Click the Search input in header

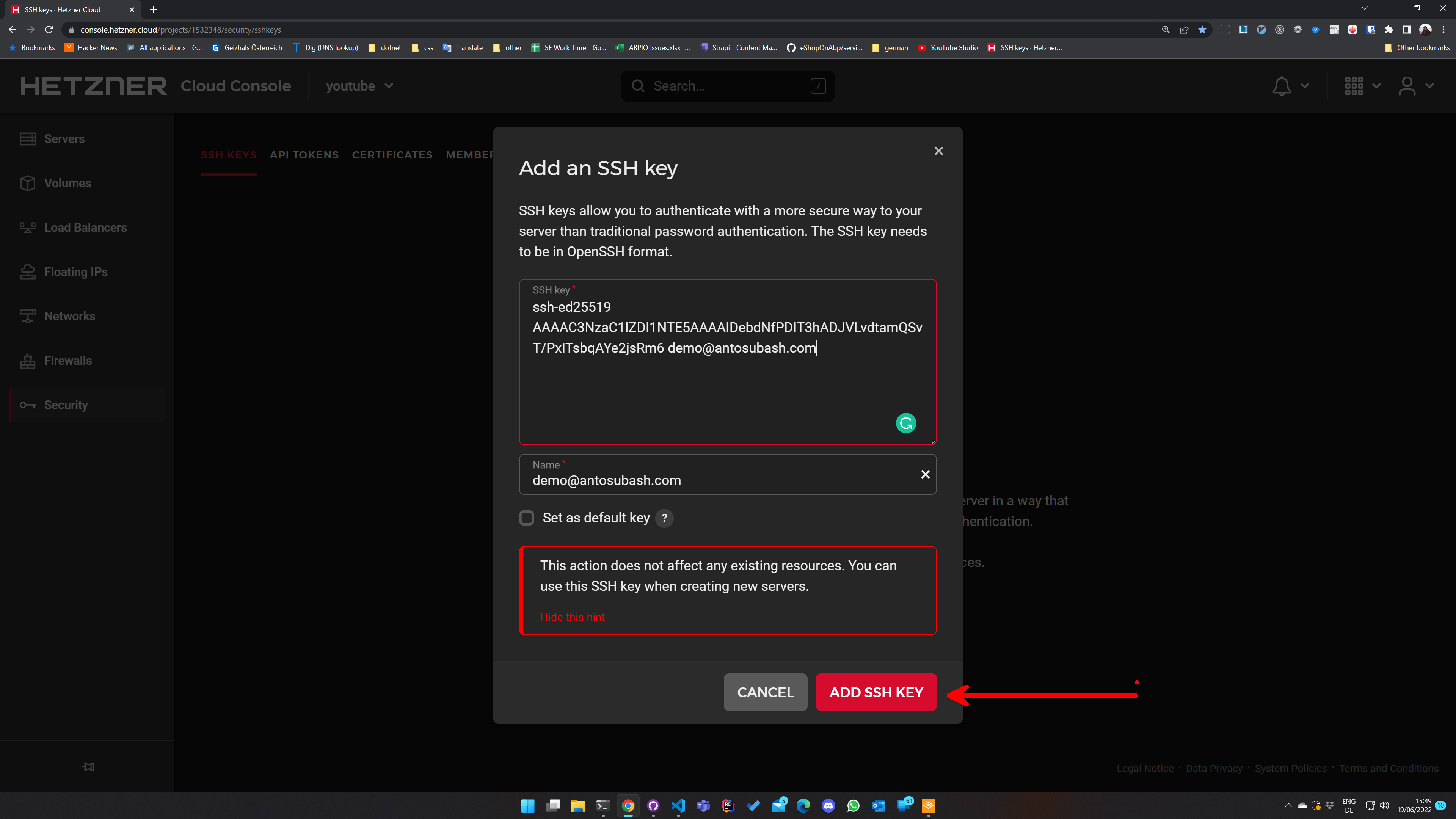point(727,86)
